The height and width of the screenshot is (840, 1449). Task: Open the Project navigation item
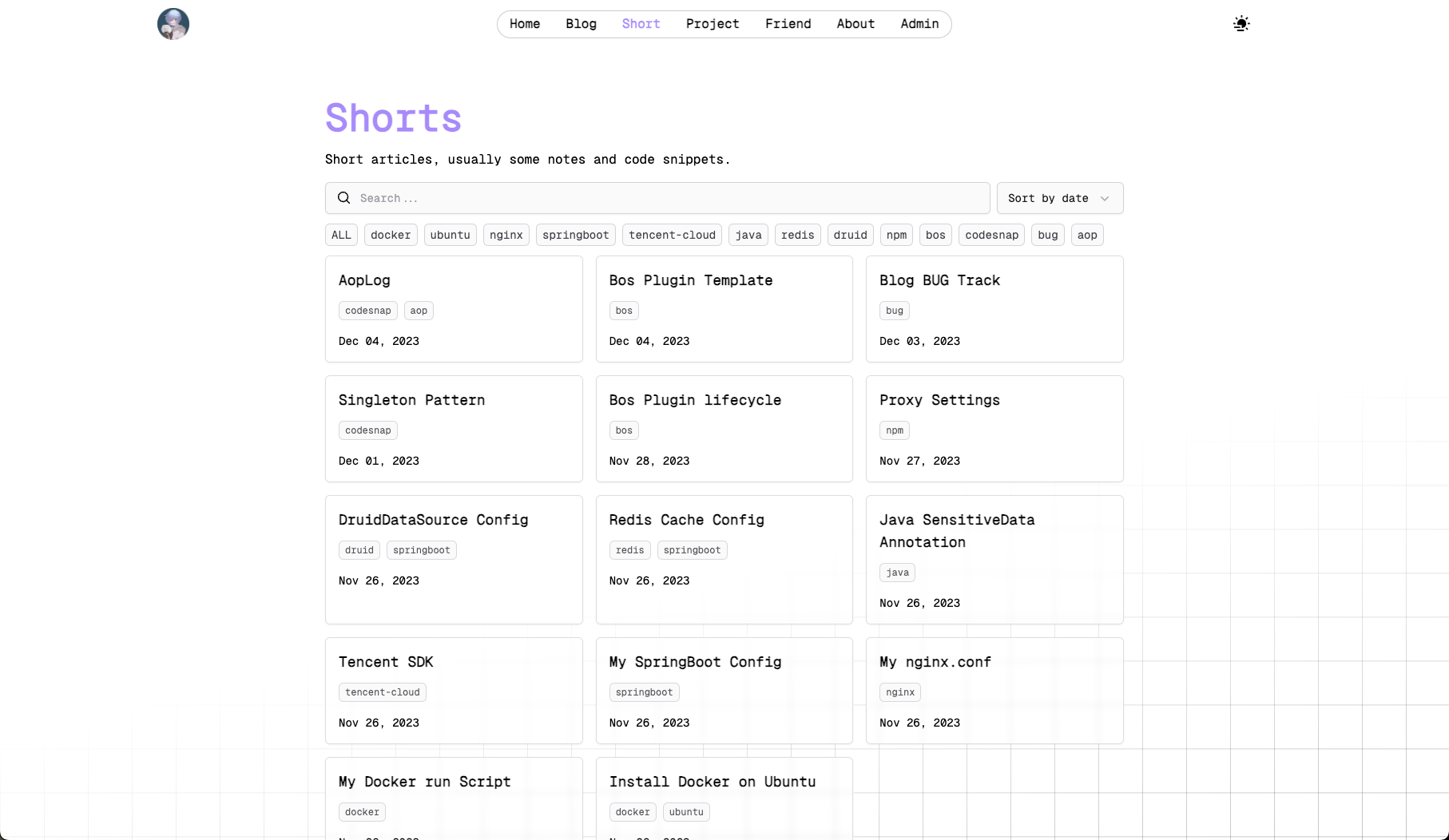(x=713, y=24)
